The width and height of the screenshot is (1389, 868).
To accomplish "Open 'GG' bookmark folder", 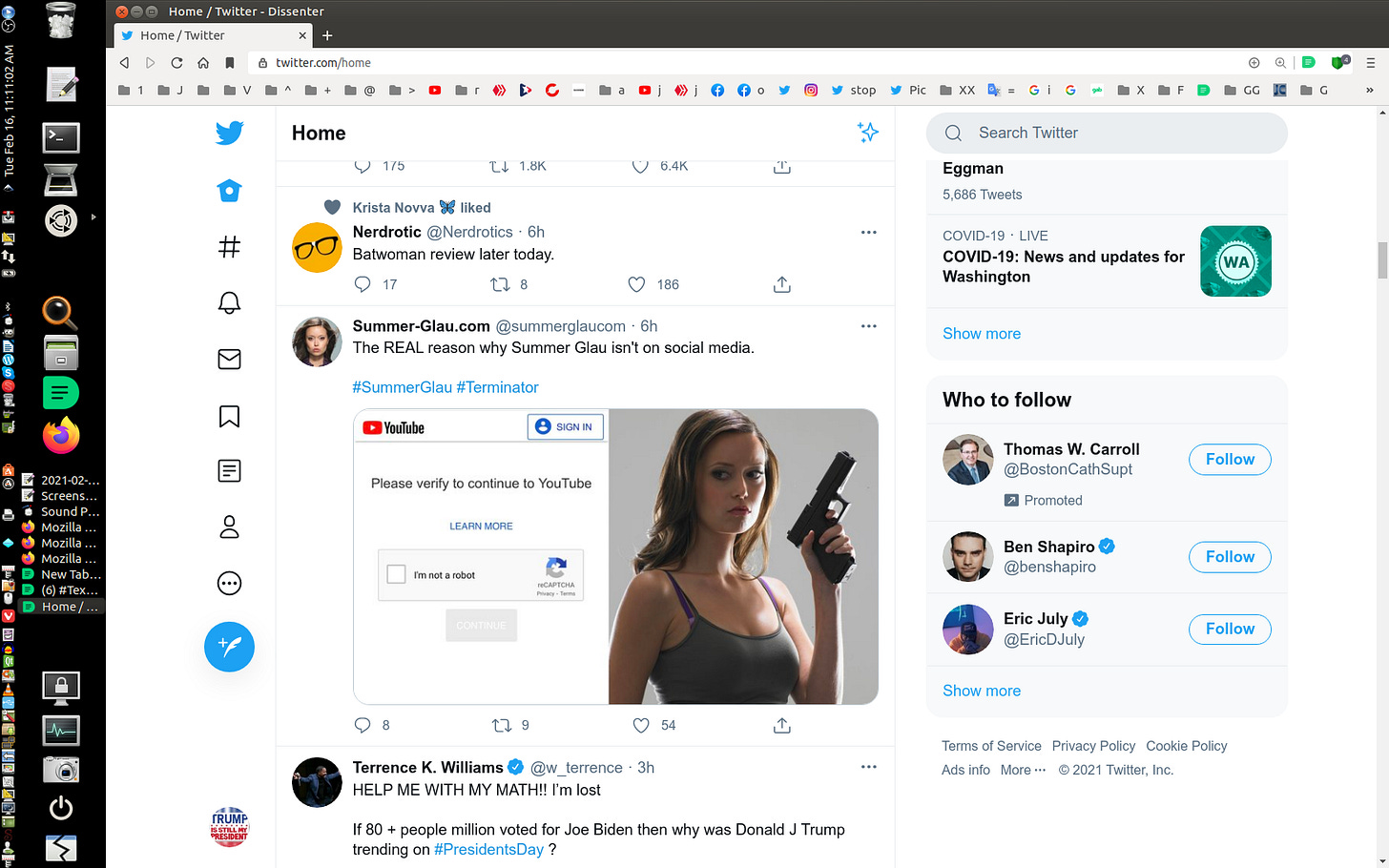I will click(x=1242, y=91).
